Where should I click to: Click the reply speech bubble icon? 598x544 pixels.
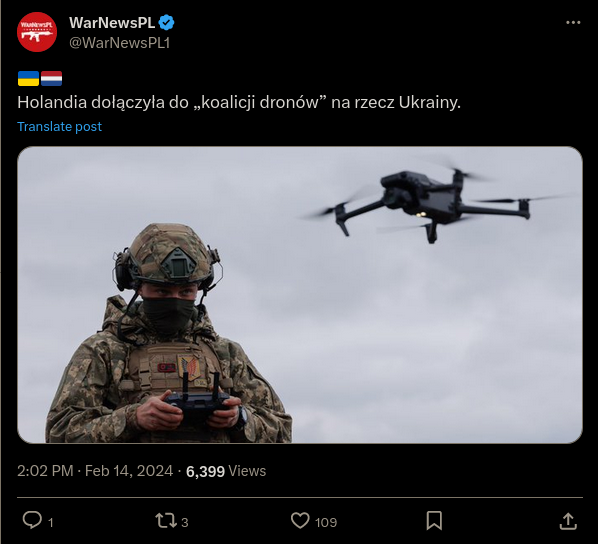32,520
